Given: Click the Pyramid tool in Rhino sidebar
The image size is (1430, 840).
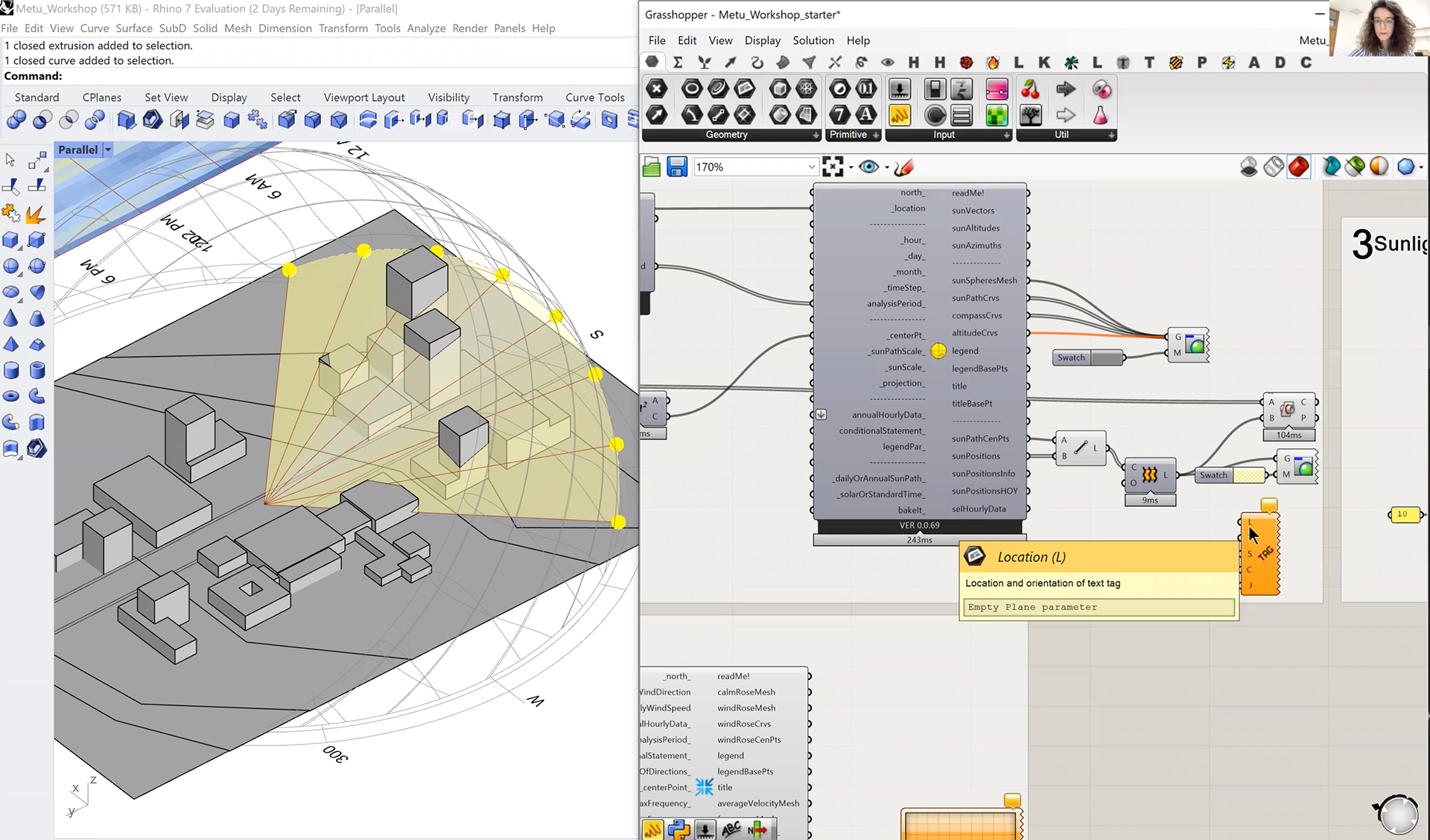Looking at the screenshot, I should click(11, 344).
